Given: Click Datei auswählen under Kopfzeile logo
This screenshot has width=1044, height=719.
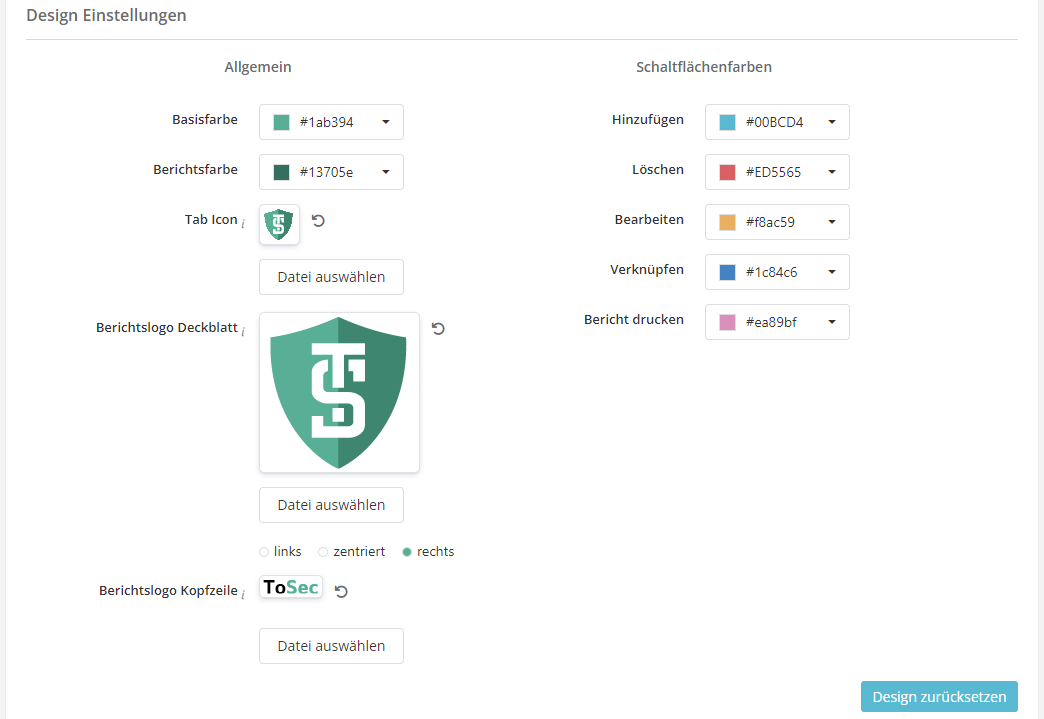Looking at the screenshot, I should click(332, 646).
